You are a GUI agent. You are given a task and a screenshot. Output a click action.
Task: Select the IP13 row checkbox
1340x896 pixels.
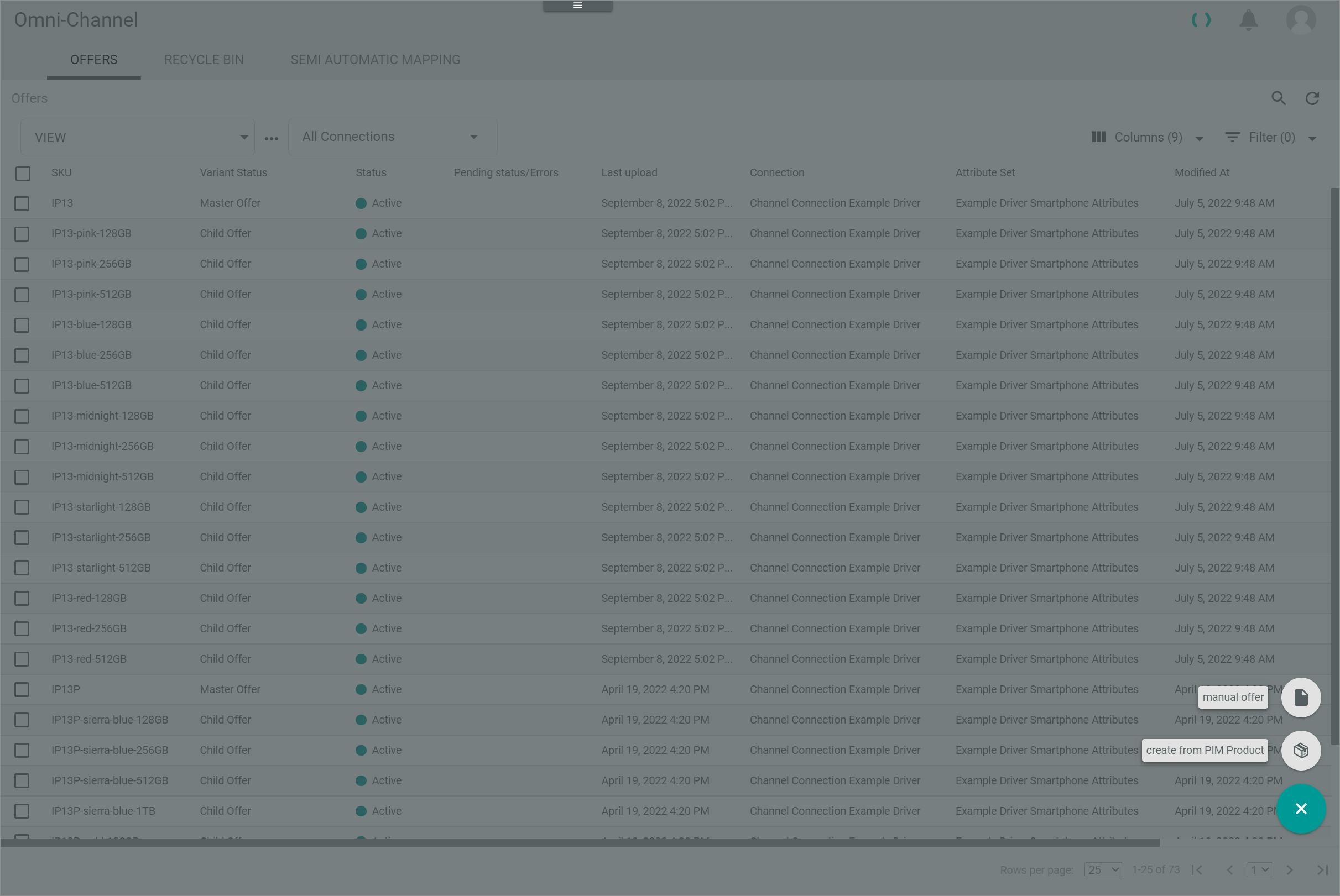tap(22, 203)
